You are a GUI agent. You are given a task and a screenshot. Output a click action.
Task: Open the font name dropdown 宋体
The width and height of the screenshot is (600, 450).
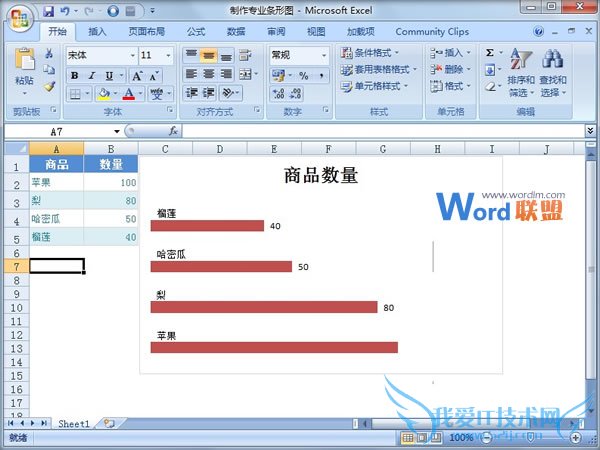point(132,55)
